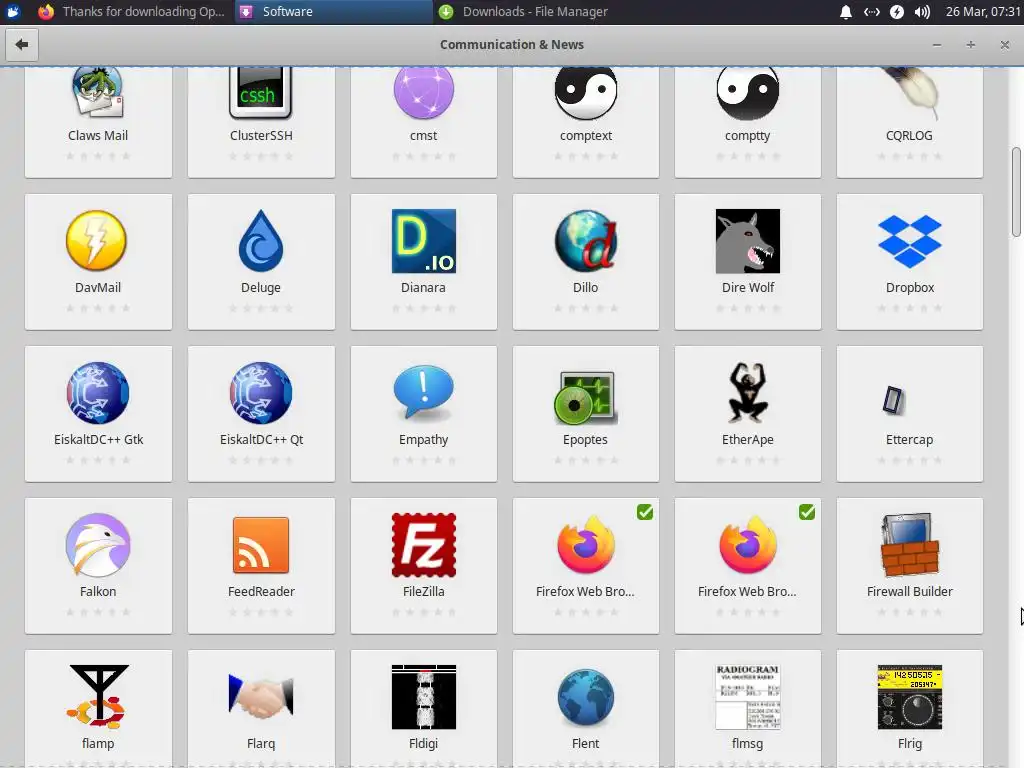The height and width of the screenshot is (768, 1024).
Task: Click the star rating under Empathy
Action: coord(423,460)
